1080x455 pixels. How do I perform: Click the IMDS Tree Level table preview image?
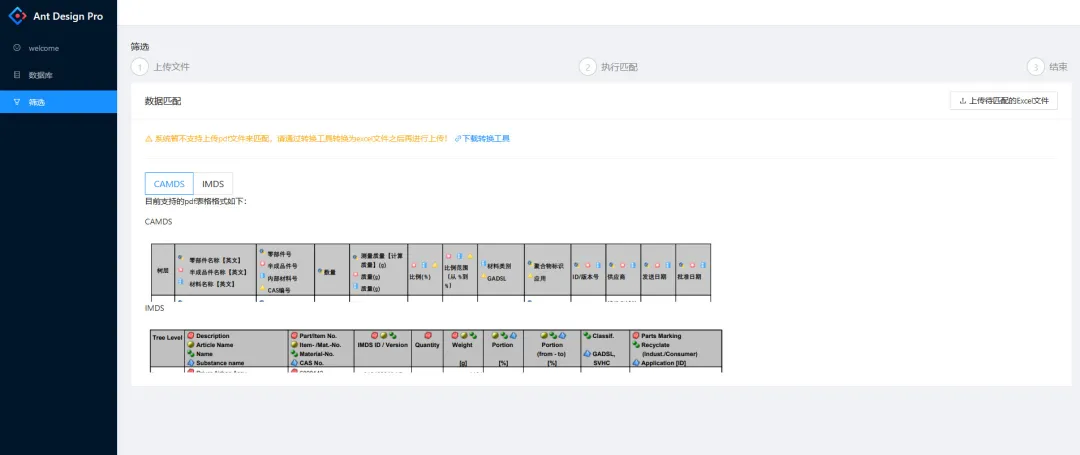pos(435,350)
